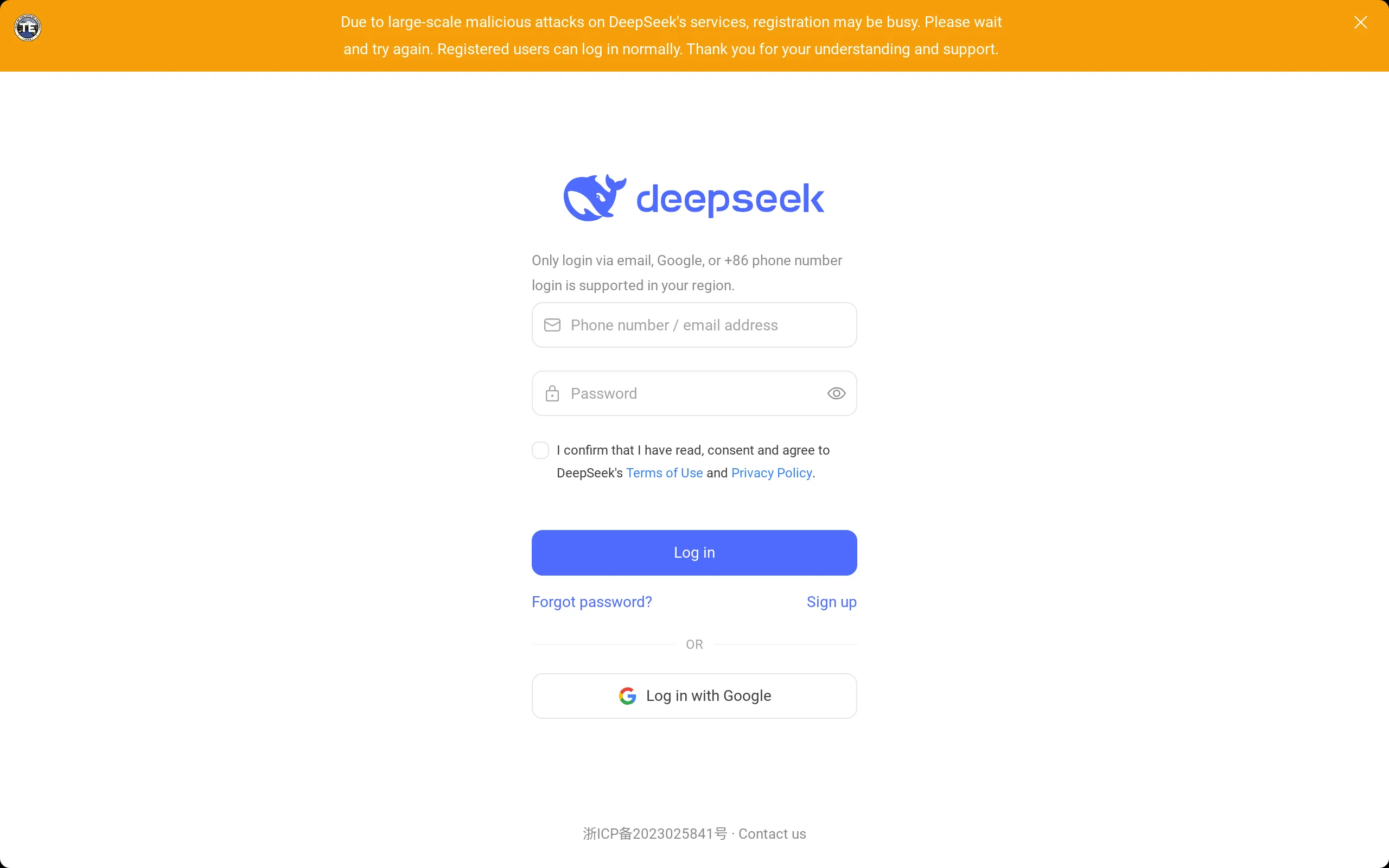
Task: Dismiss the malicious attacks warning banner
Action: (x=1360, y=23)
